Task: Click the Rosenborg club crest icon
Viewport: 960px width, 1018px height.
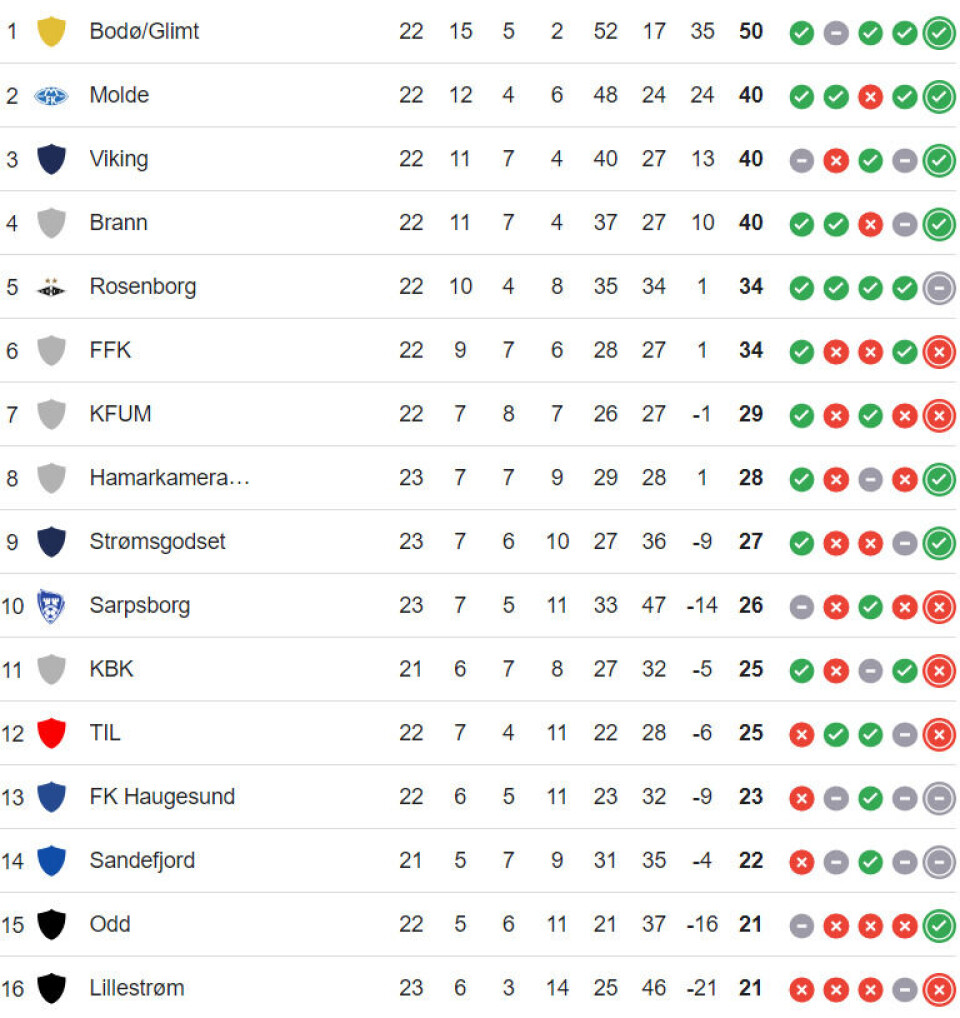Action: coord(51,287)
